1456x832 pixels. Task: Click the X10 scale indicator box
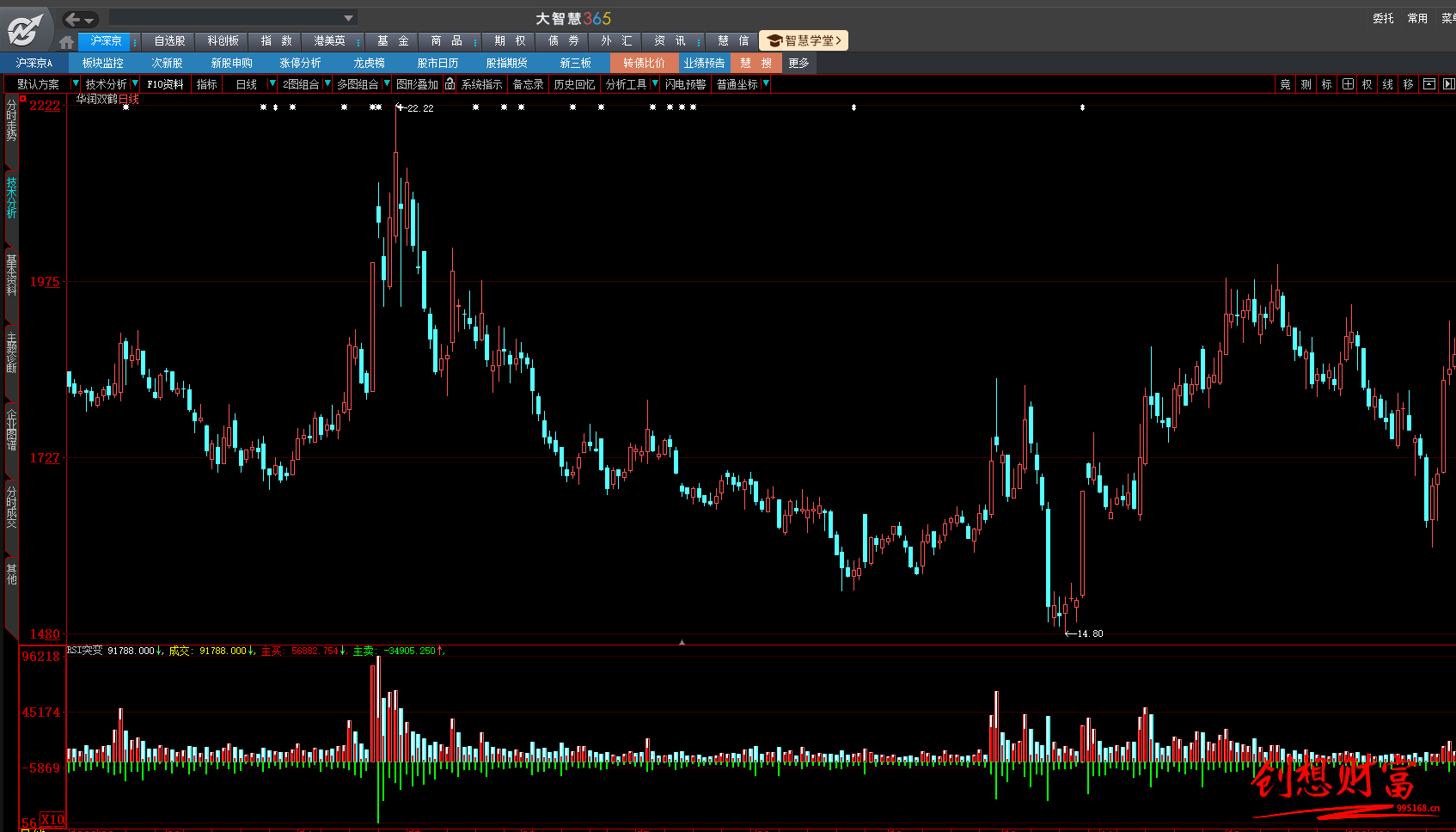click(52, 820)
